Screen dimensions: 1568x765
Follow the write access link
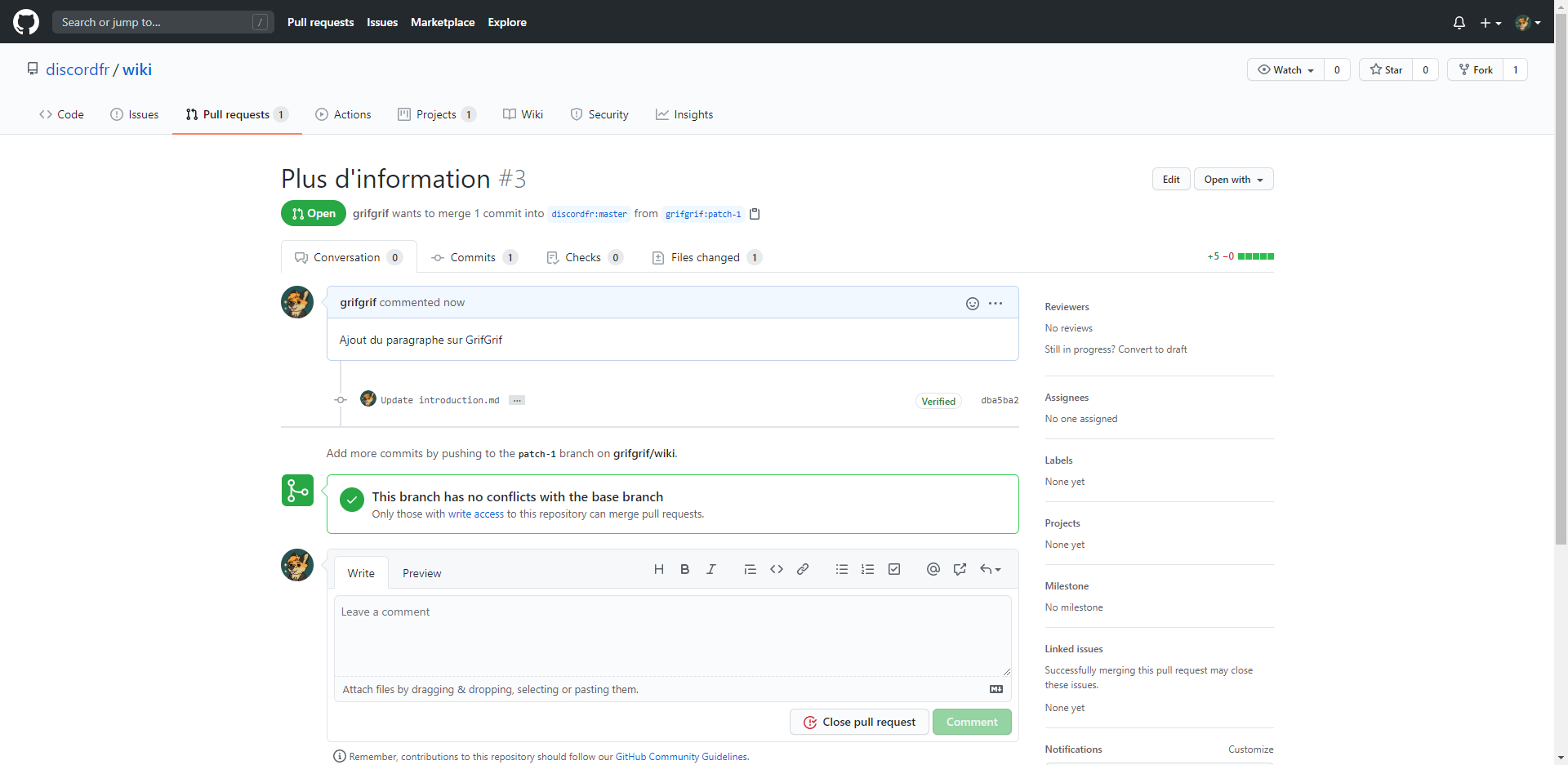(x=476, y=514)
